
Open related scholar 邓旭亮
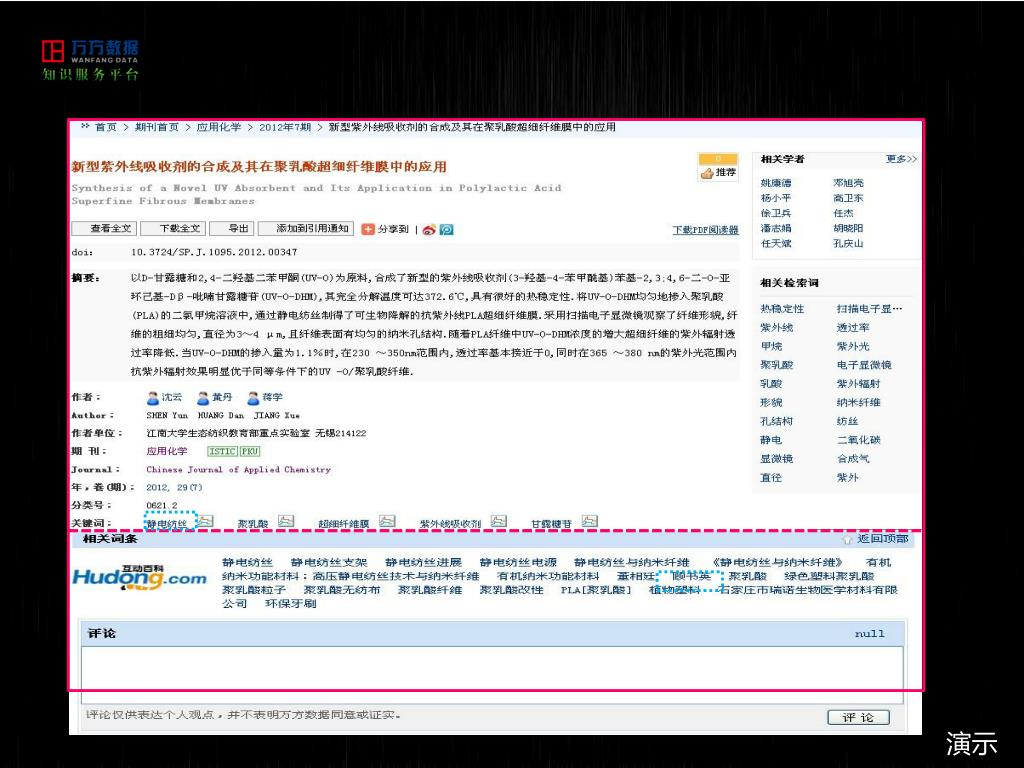848,183
